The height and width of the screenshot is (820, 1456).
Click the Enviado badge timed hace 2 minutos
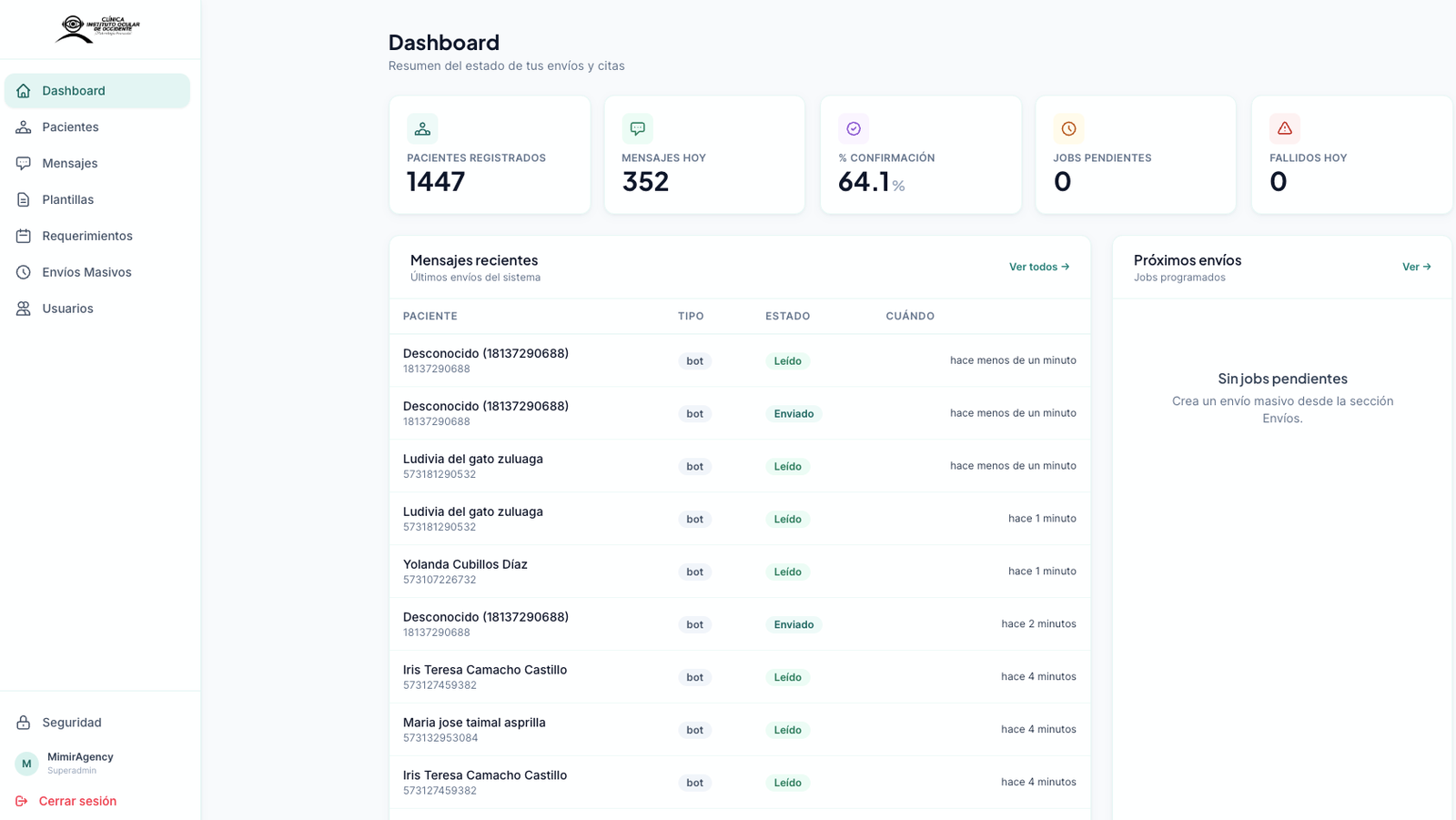point(794,625)
